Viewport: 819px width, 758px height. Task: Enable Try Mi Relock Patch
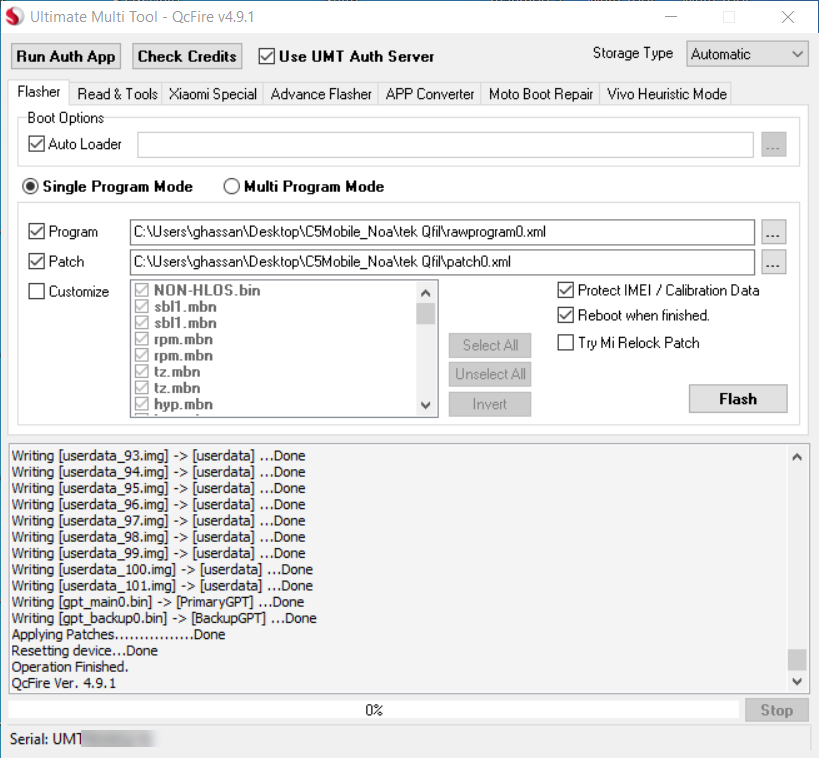click(x=566, y=343)
